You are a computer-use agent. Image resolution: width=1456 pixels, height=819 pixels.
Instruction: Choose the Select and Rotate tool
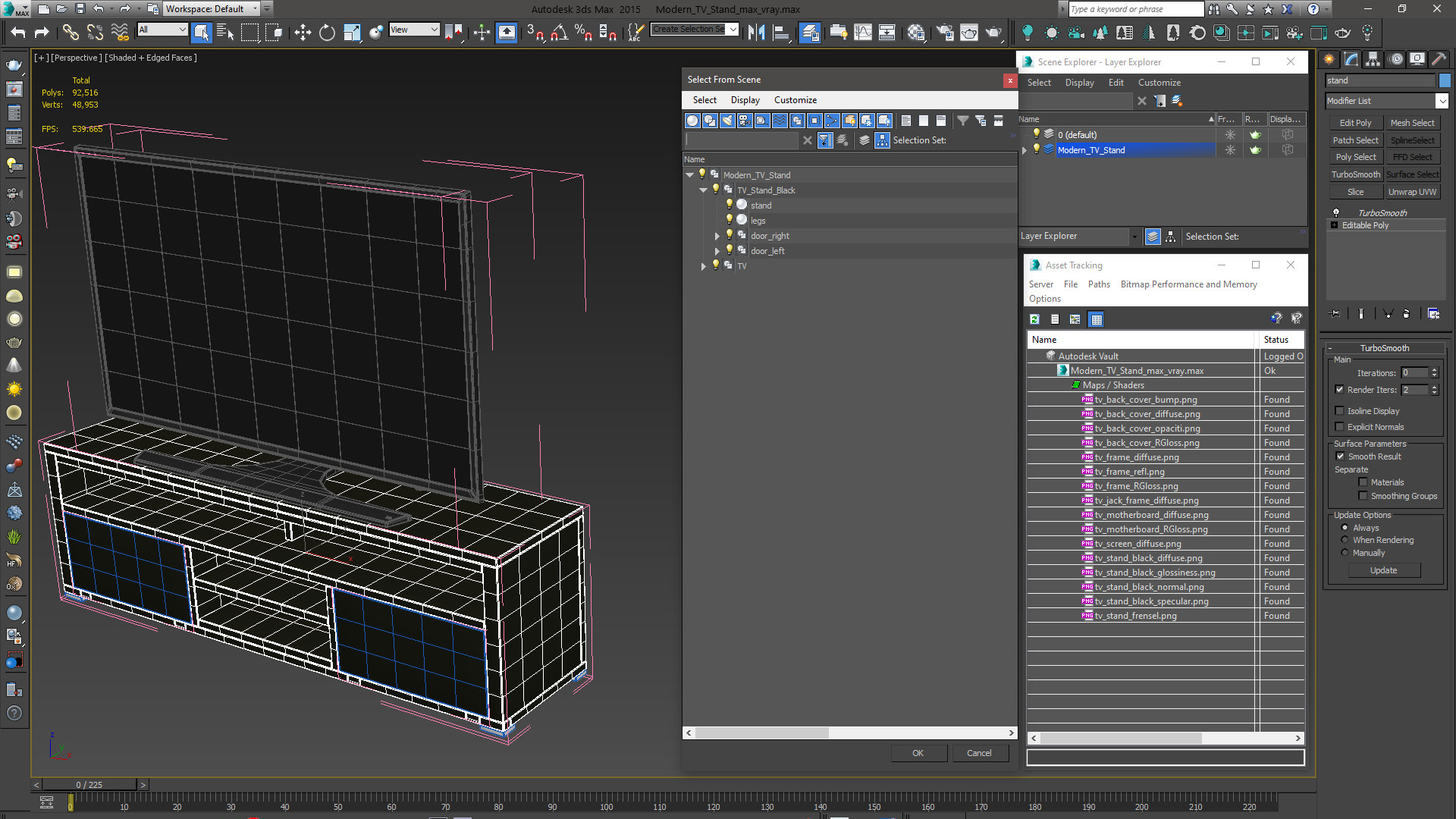327,32
